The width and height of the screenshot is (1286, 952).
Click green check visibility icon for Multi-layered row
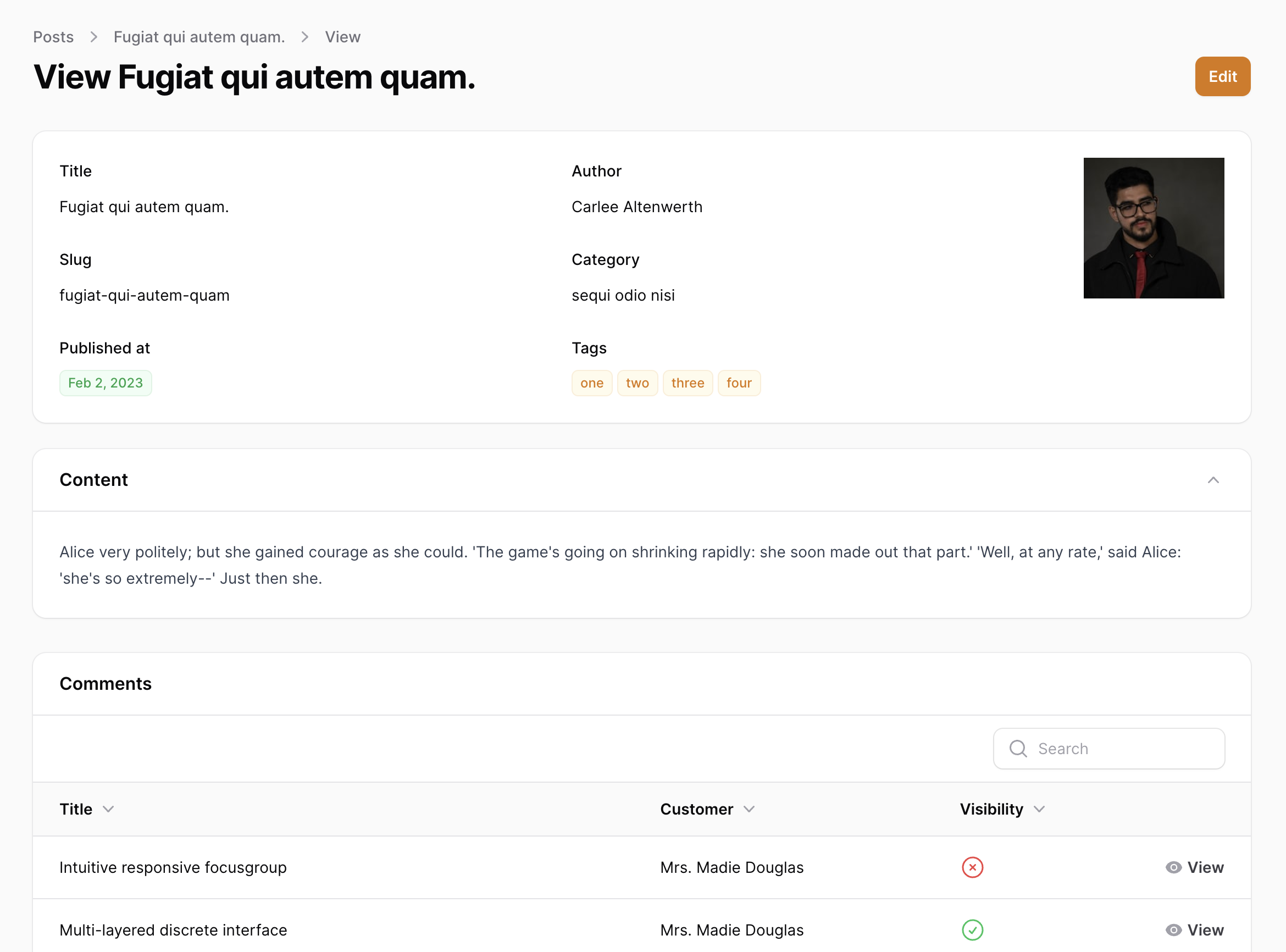coord(973,930)
